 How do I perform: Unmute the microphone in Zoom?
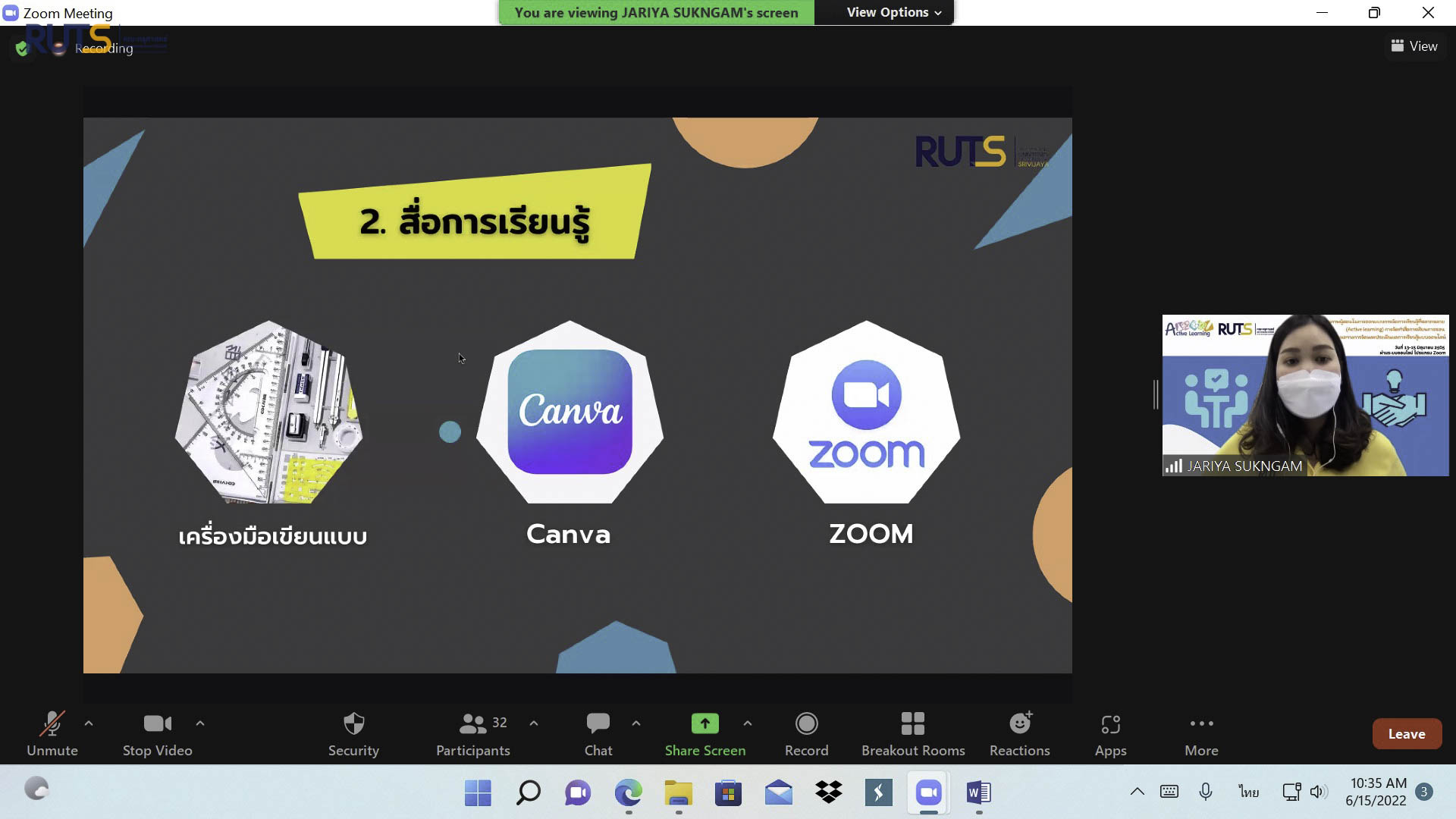[x=52, y=733]
